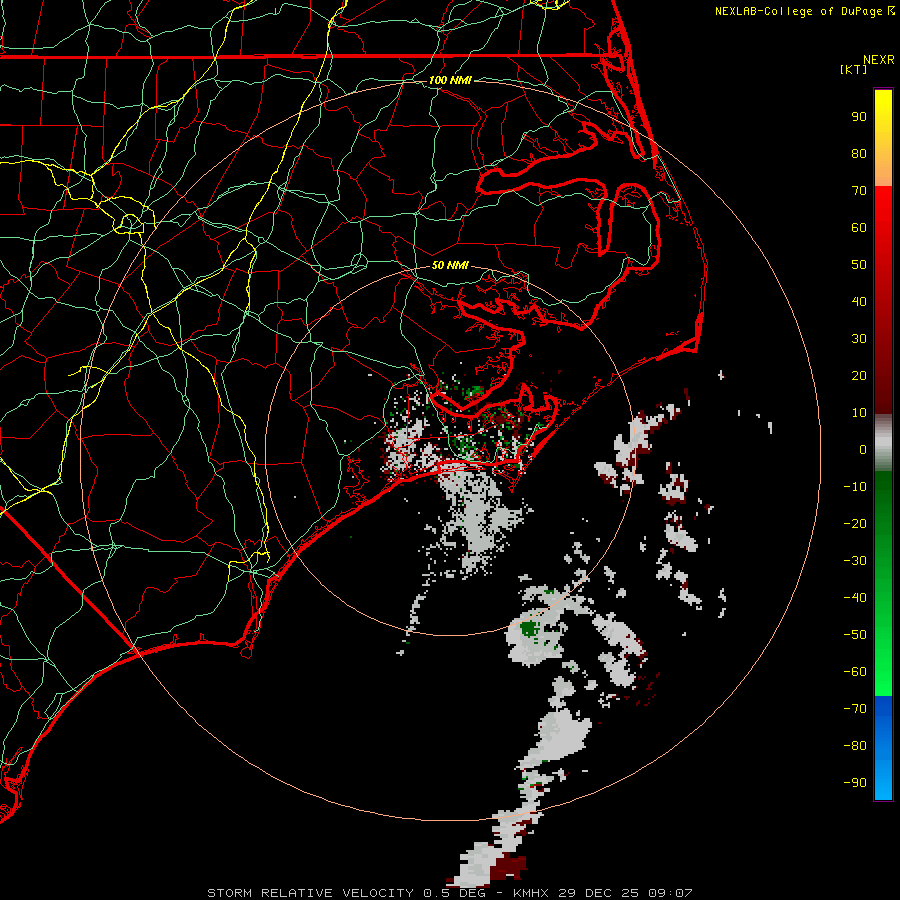Click the 'STORM RELATIVE VELOCITY 0.5 DEG' caption

pos(346,893)
